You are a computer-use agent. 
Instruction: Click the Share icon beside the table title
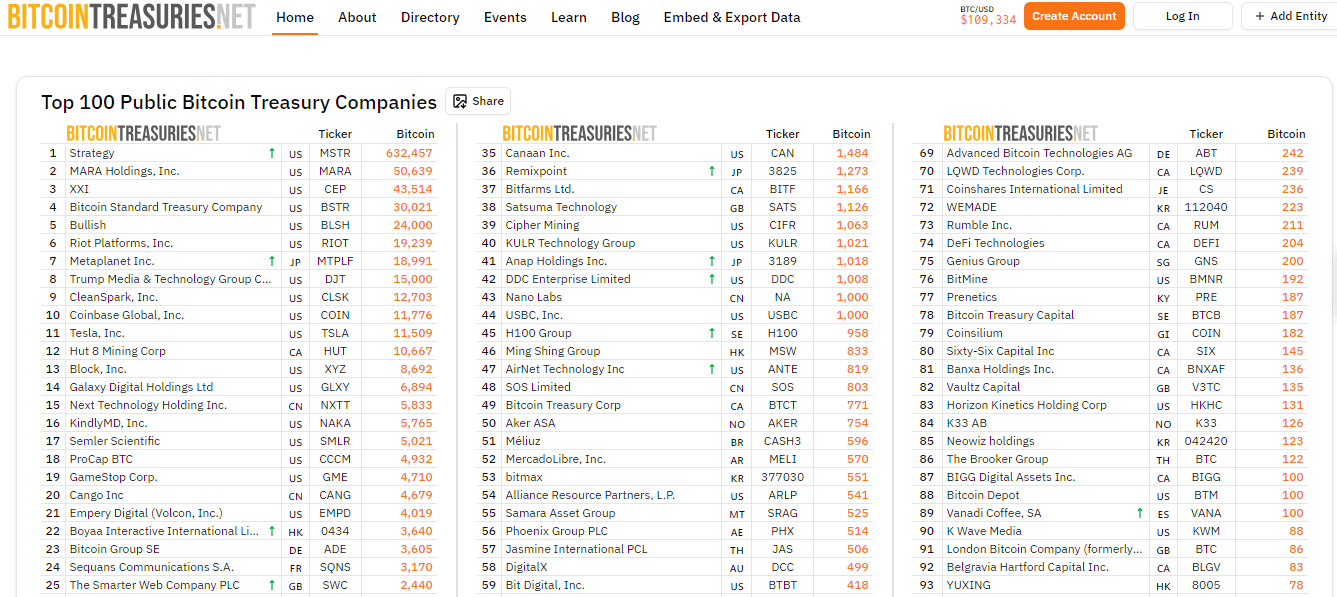[460, 101]
